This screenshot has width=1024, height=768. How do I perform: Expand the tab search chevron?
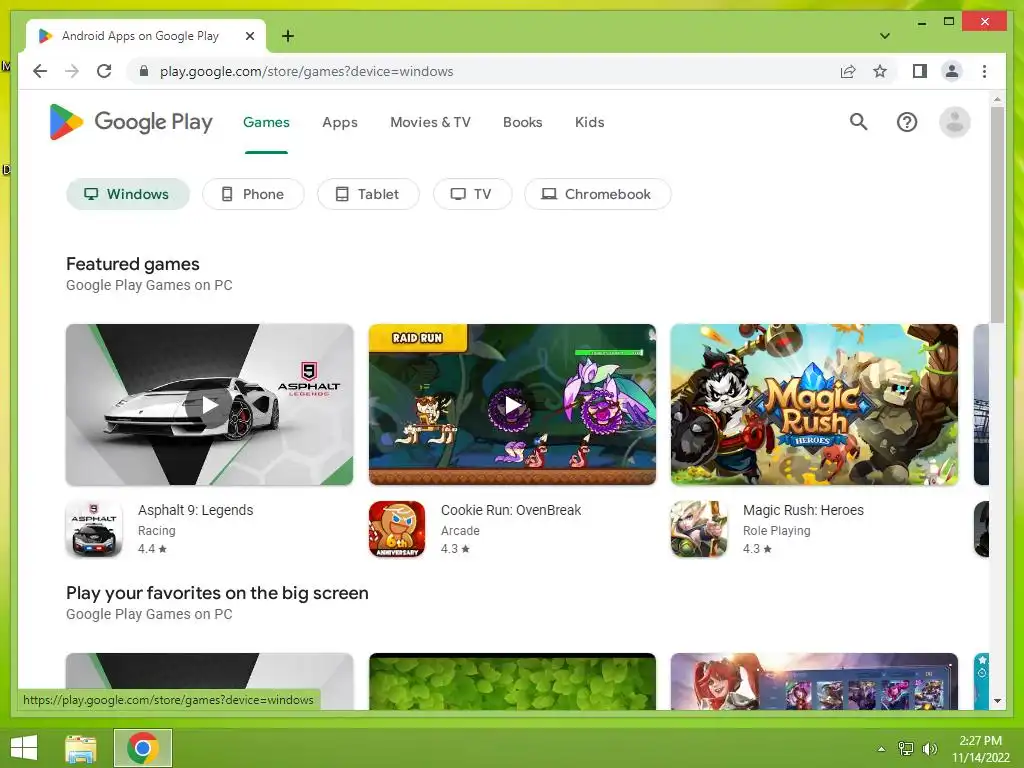tap(884, 36)
